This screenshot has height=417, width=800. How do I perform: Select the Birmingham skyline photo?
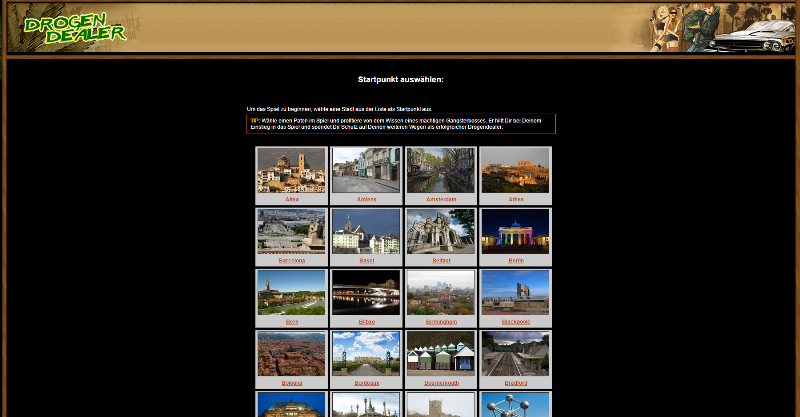(441, 293)
